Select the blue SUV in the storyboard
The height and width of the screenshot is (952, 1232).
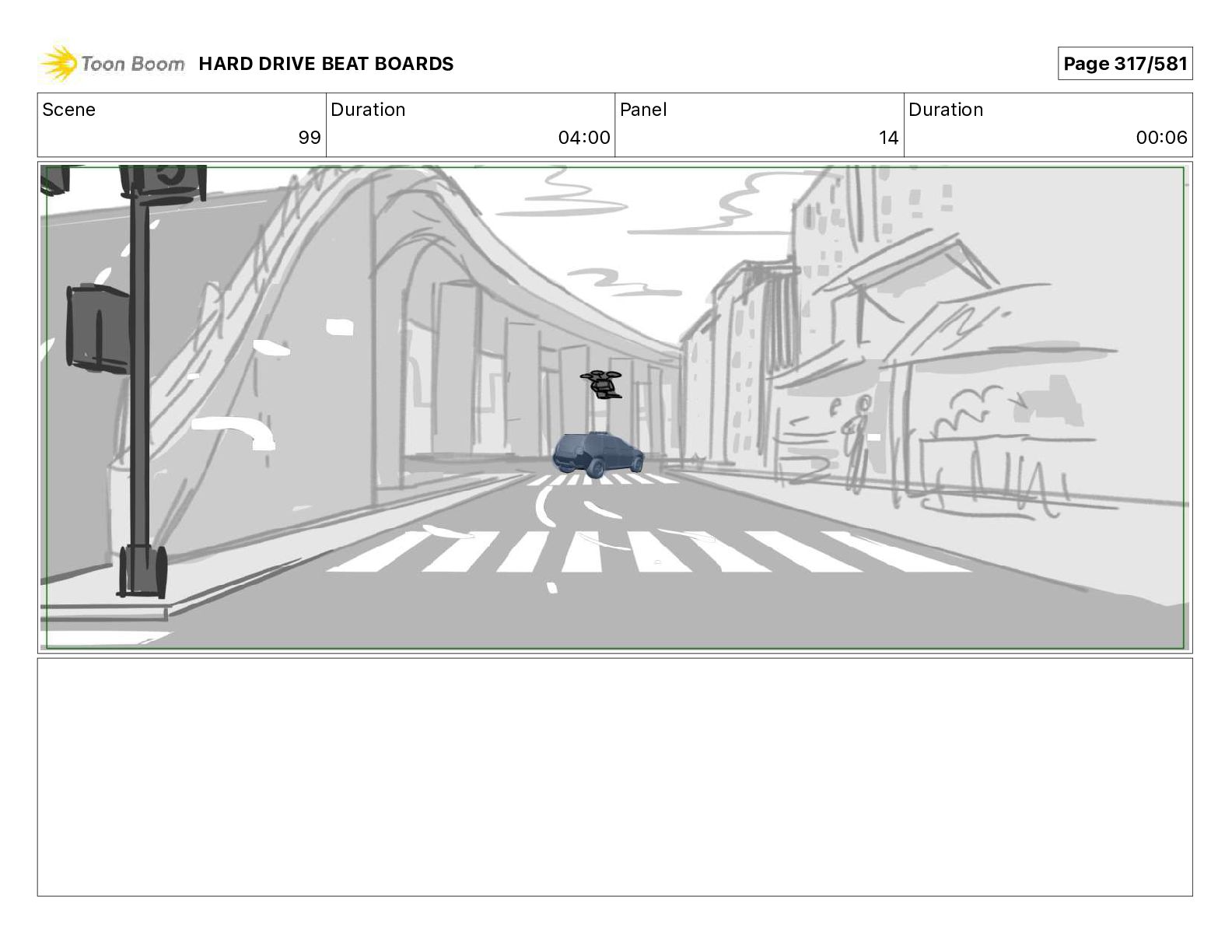coord(598,454)
